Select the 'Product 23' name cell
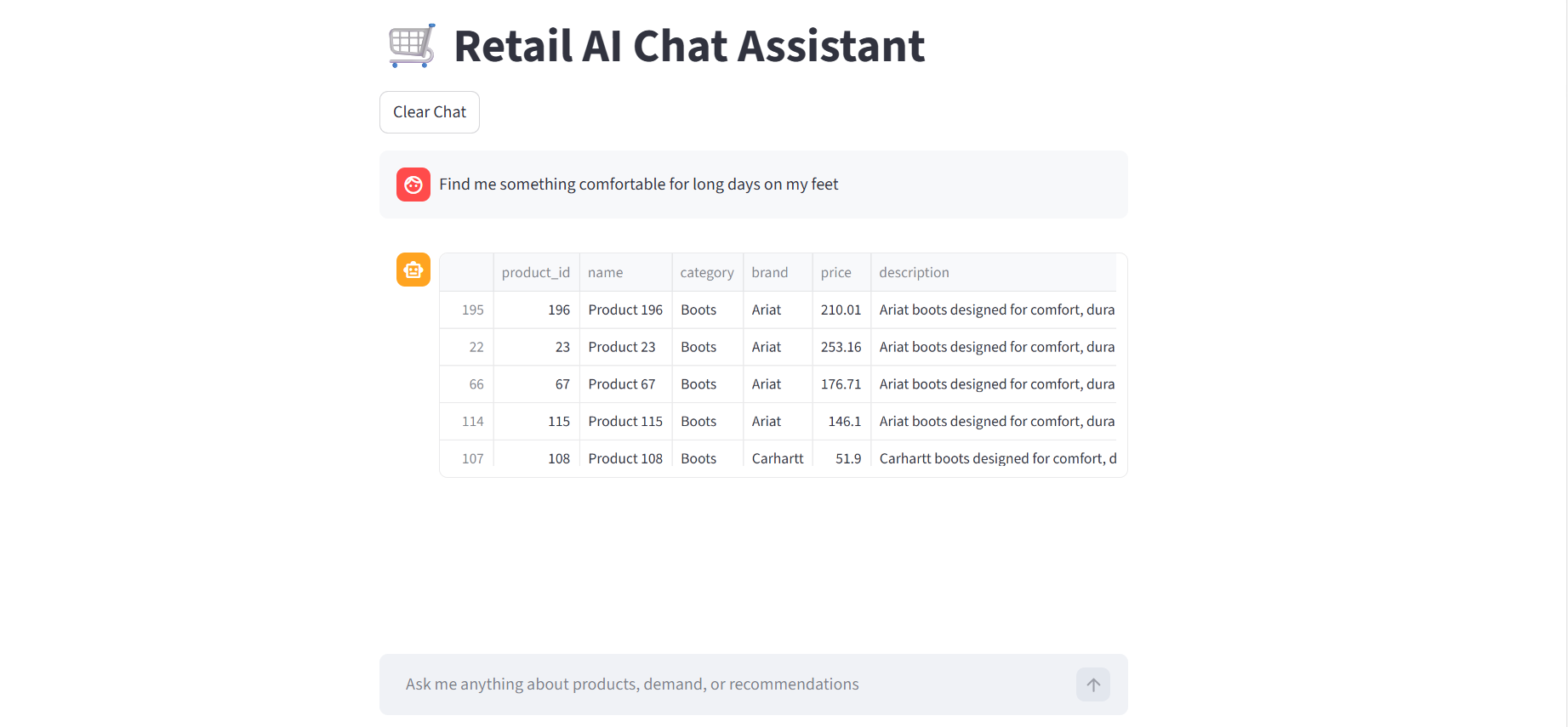This screenshot has width=1568, height=727. 626,347
